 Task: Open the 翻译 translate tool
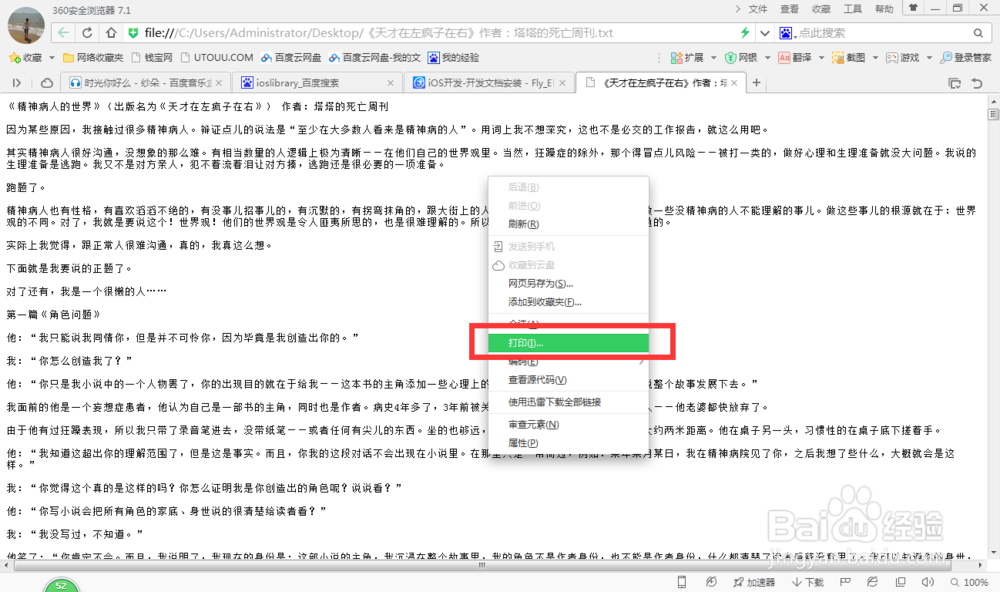[800, 57]
